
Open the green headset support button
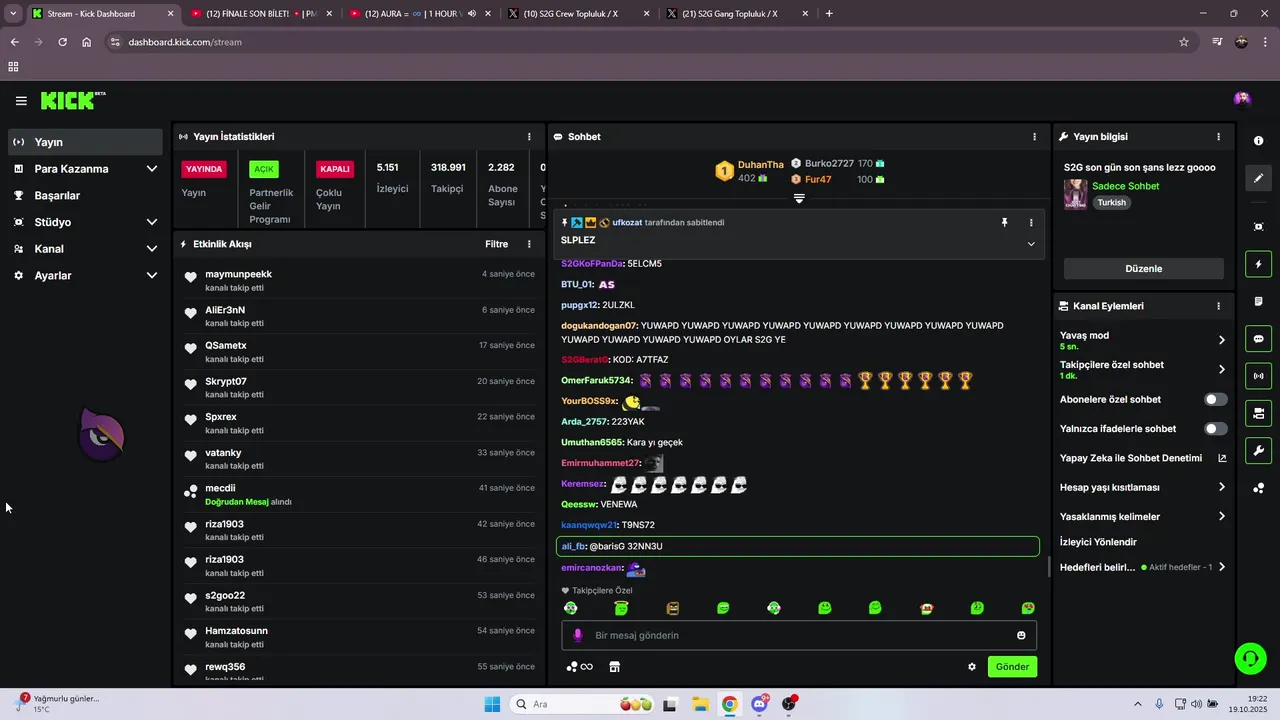pyautogui.click(x=1250, y=658)
